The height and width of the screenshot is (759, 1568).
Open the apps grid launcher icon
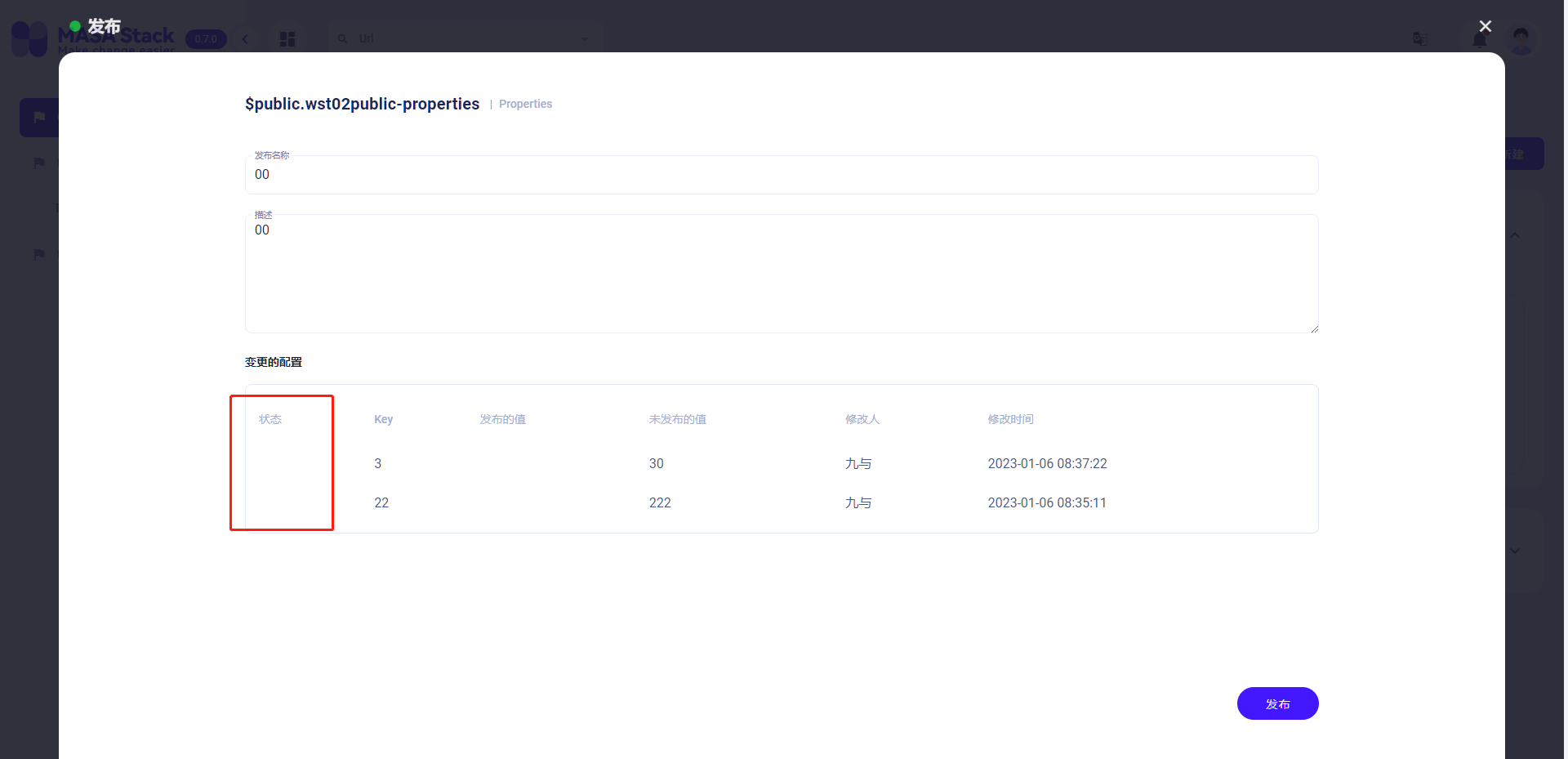(x=287, y=38)
